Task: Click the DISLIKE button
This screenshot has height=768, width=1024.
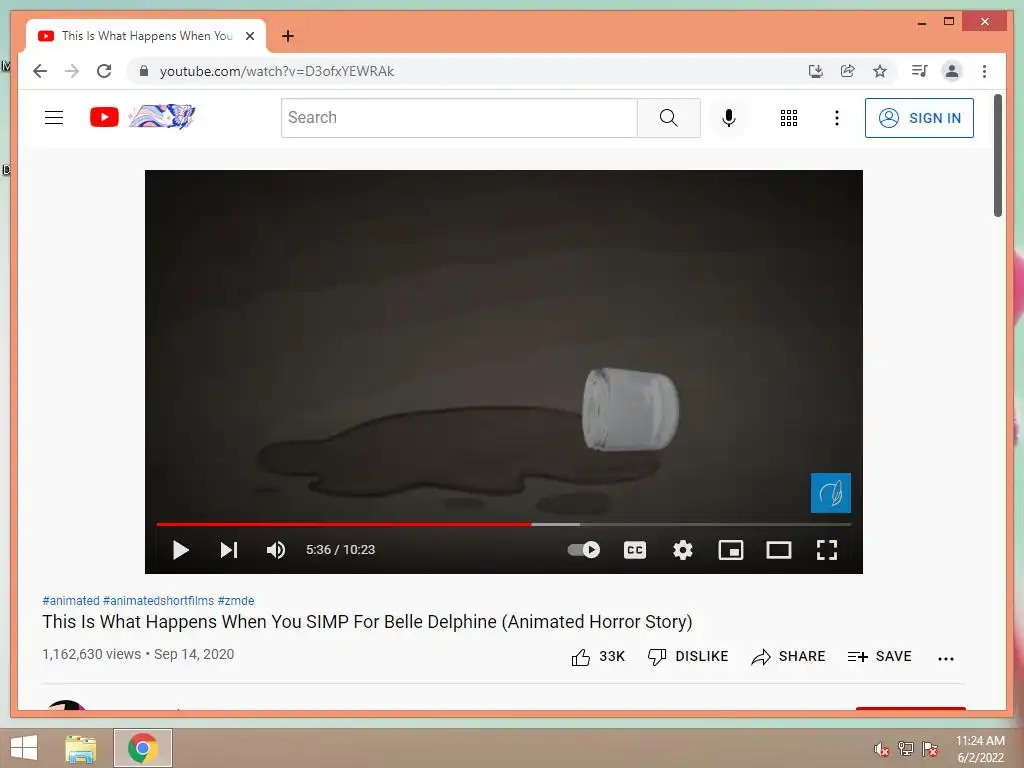Action: click(x=688, y=657)
